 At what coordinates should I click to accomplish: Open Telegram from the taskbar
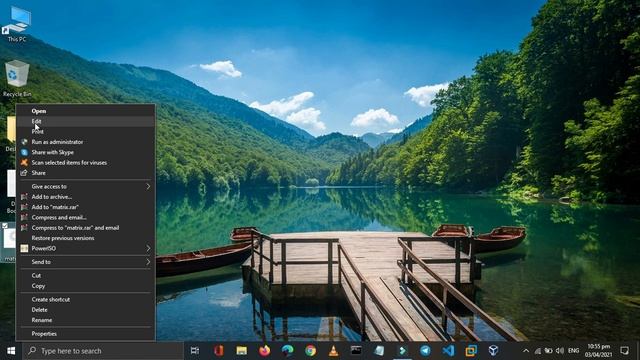coord(425,351)
